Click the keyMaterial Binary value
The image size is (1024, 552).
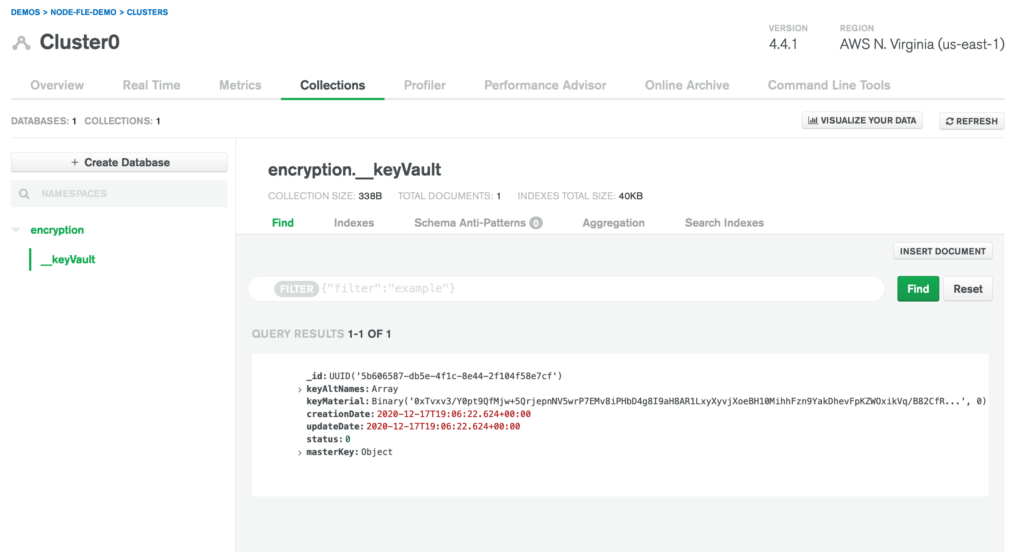pos(679,402)
